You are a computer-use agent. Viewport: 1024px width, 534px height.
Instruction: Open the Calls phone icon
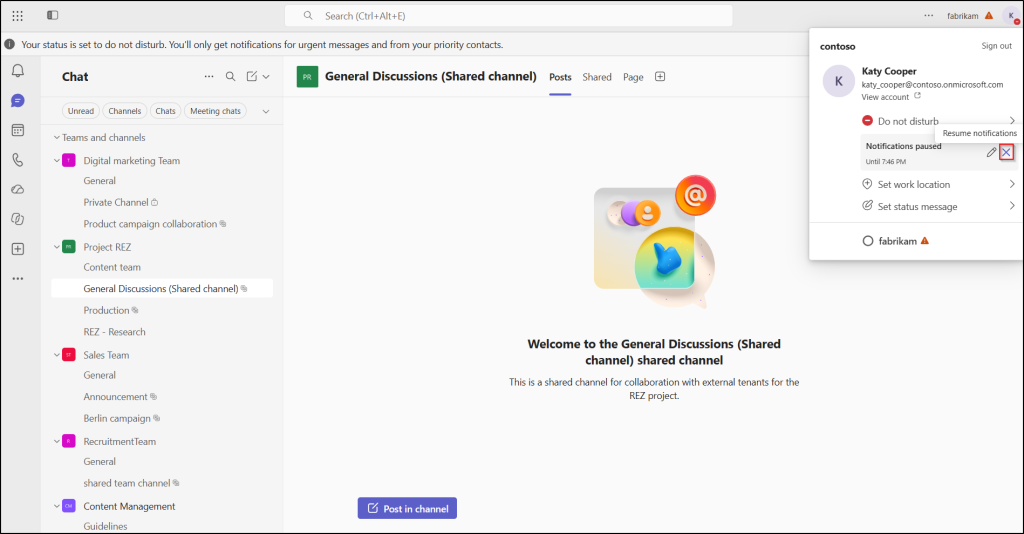tap(18, 160)
